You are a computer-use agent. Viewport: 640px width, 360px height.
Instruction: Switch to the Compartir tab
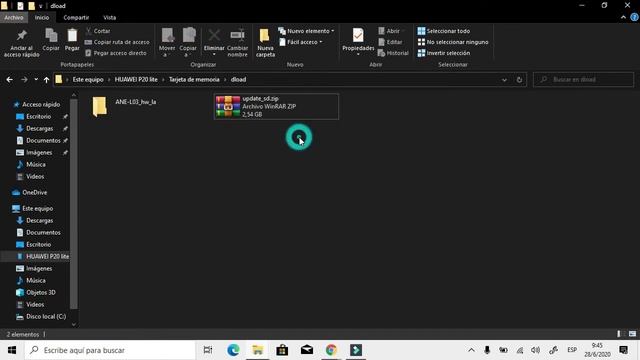tap(76, 18)
